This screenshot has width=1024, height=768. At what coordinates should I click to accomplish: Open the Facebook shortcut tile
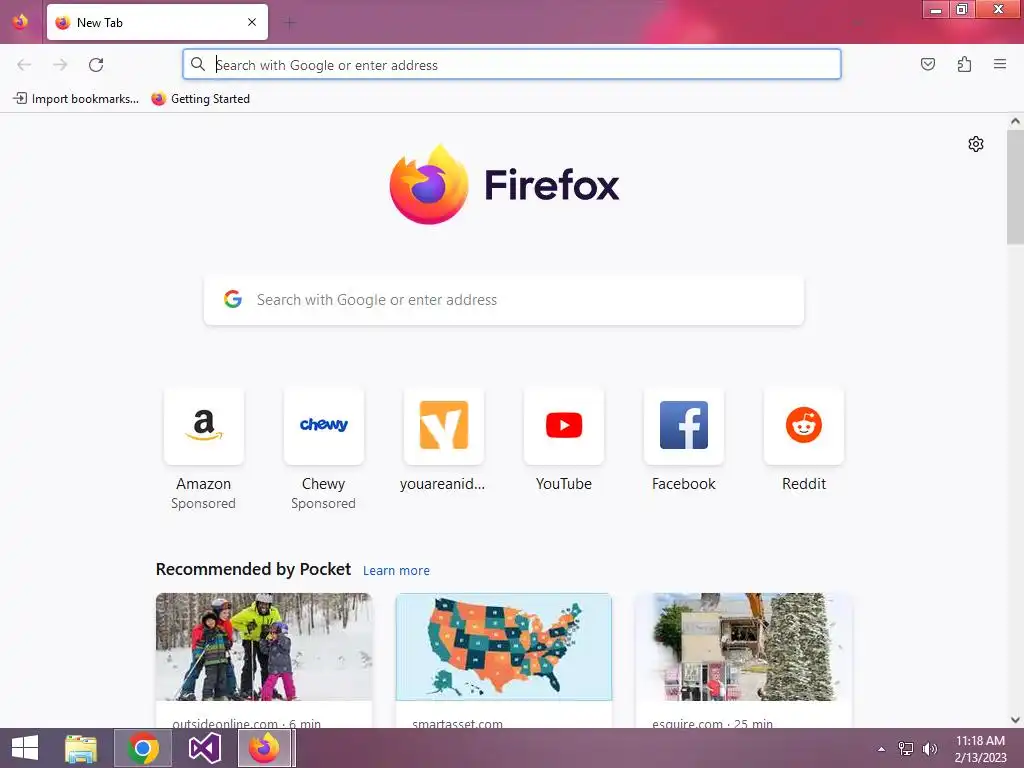click(684, 441)
